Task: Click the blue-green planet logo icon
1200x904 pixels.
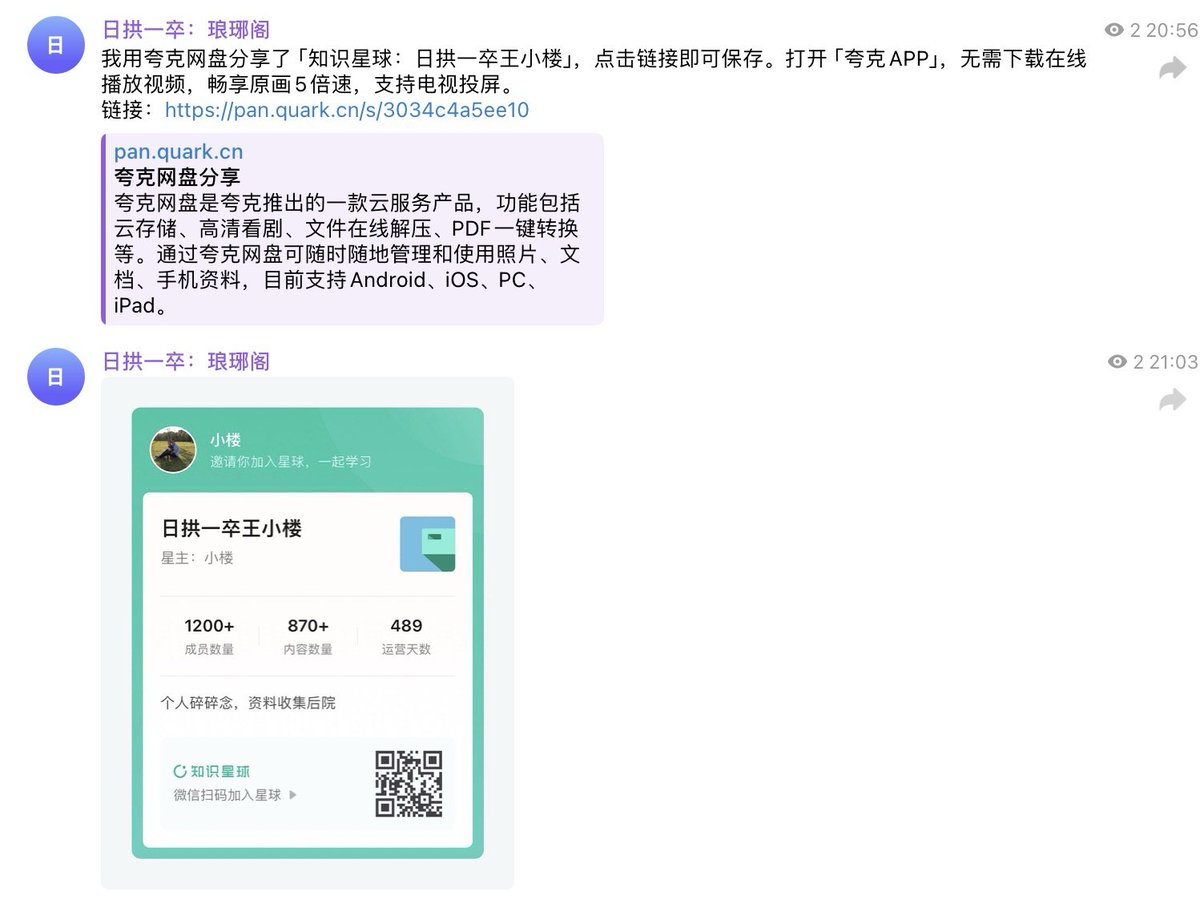Action: pos(427,544)
